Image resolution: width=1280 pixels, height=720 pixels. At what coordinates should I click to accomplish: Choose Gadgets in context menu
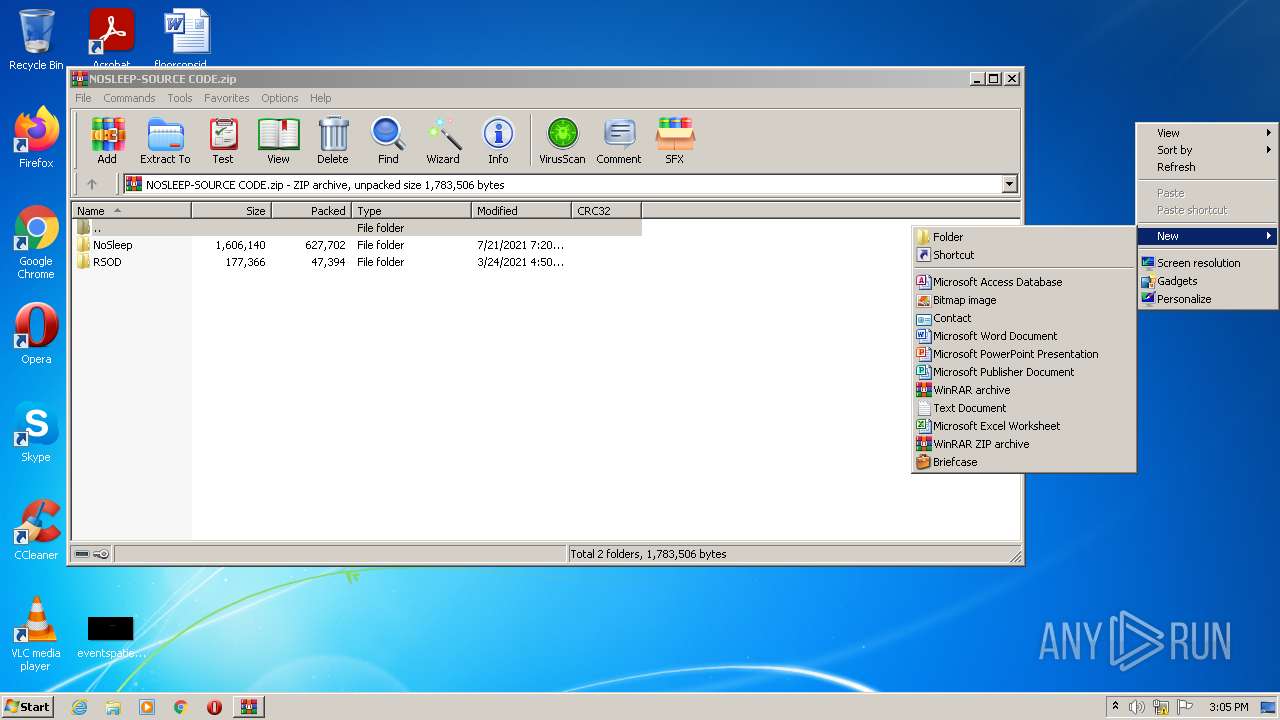click(1207, 281)
